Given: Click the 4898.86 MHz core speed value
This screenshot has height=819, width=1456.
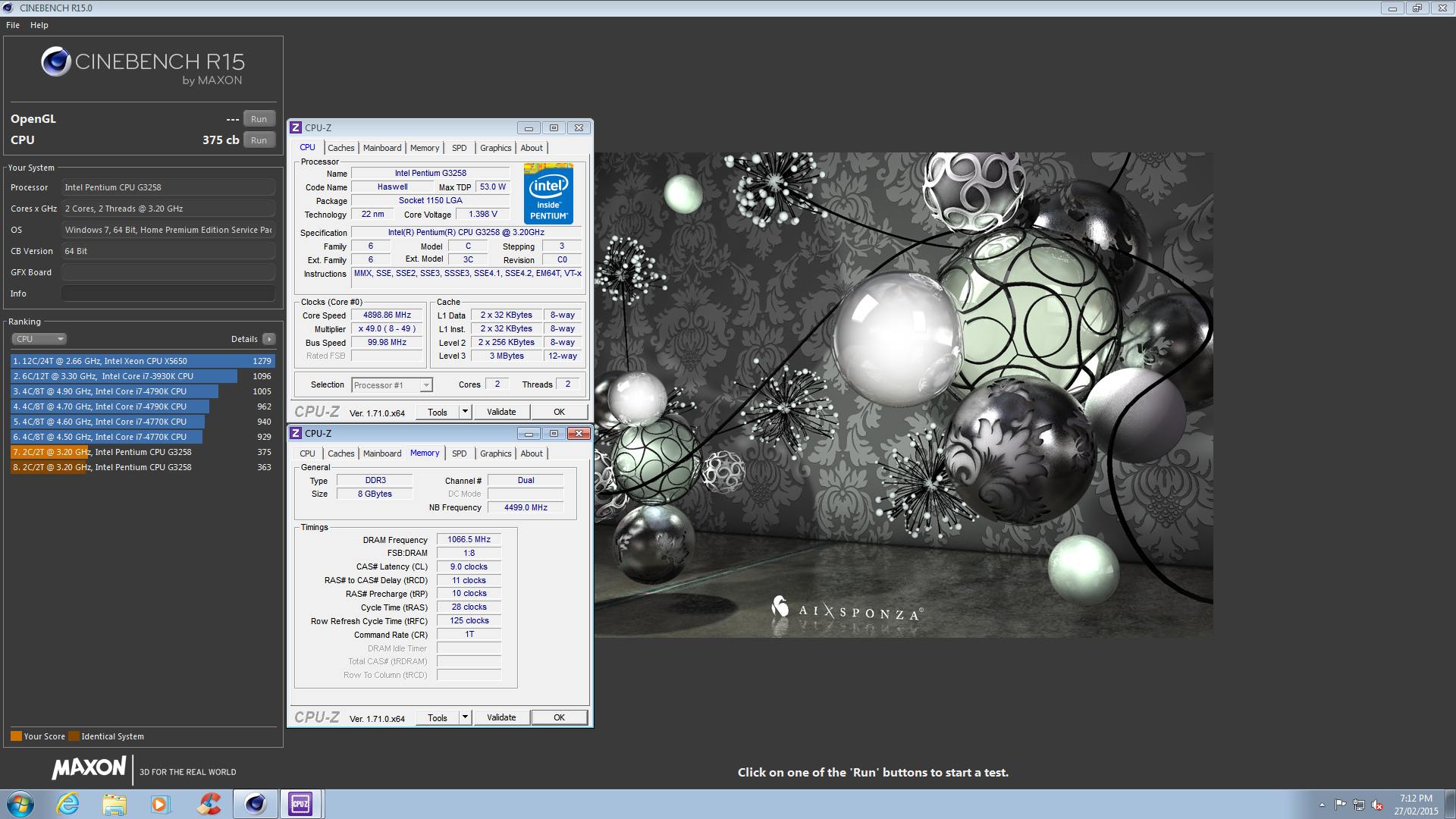Looking at the screenshot, I should point(387,315).
